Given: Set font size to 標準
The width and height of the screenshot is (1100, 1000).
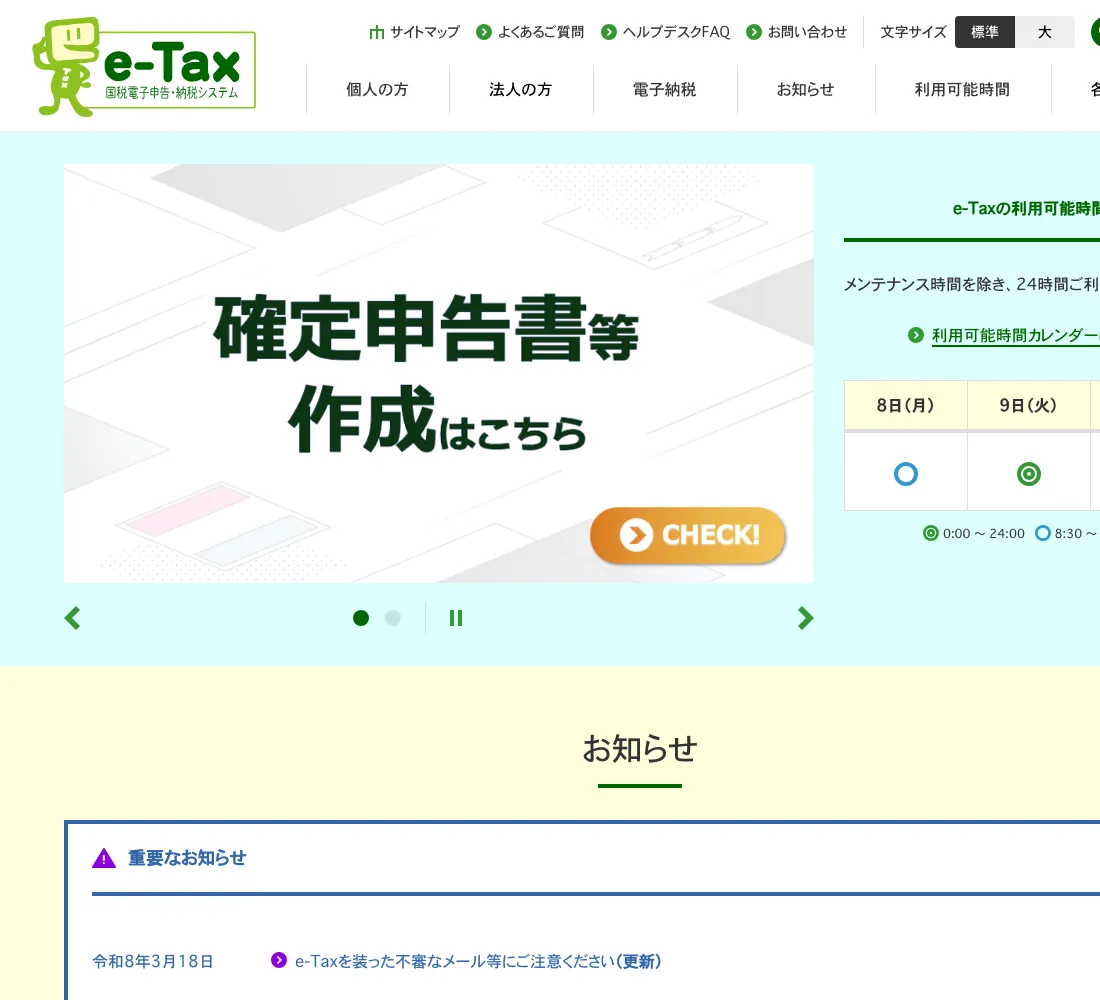Looking at the screenshot, I should coord(984,32).
